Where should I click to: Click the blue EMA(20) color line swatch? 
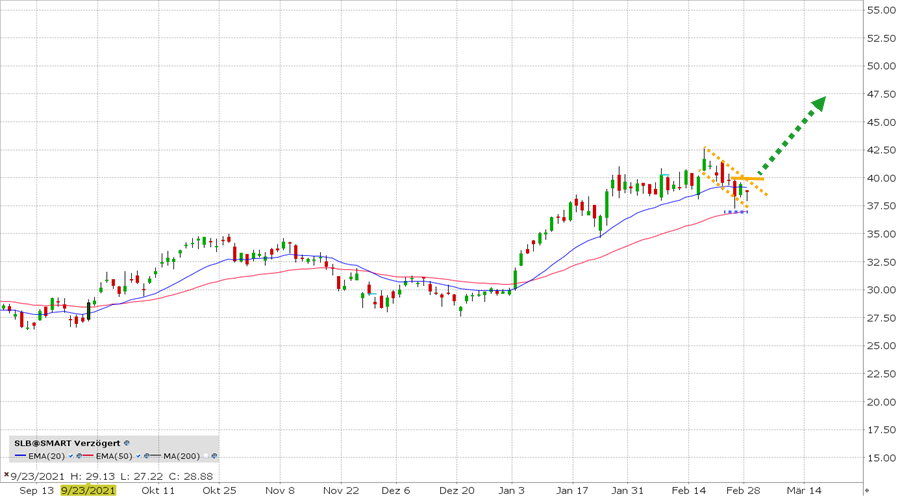point(20,456)
